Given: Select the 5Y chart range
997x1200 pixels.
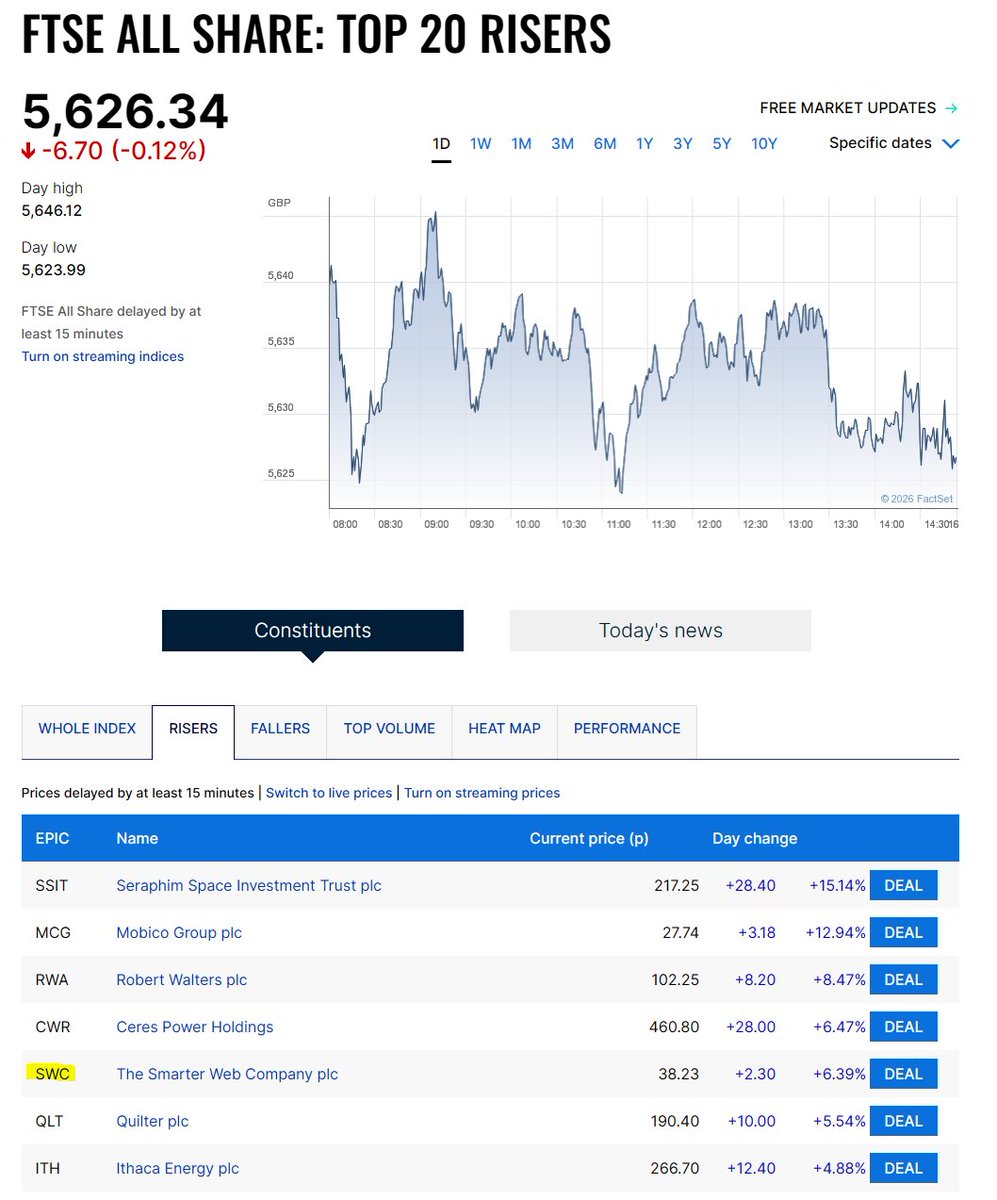Looking at the screenshot, I should click(721, 144).
